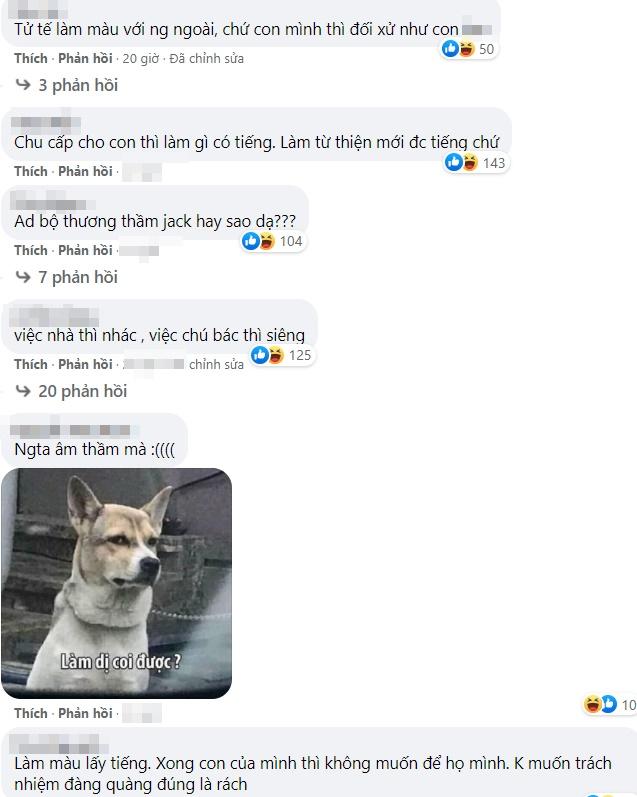Expand the '20 phản hồi' replies thread
Image resolution: width=637 pixels, height=797 pixels.
(x=83, y=391)
